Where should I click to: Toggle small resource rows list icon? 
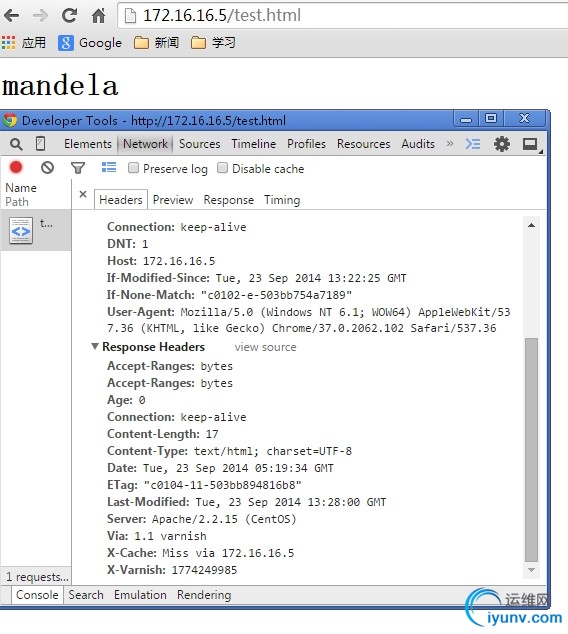tap(109, 167)
